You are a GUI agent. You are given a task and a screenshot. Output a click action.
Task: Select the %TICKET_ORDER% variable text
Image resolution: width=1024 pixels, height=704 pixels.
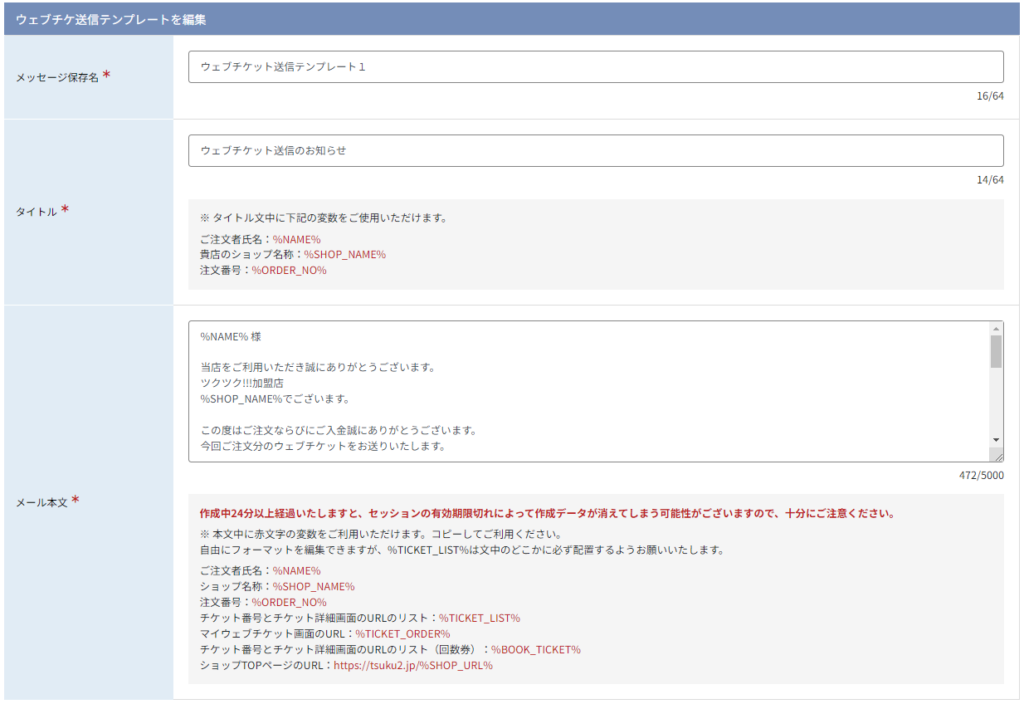(403, 633)
